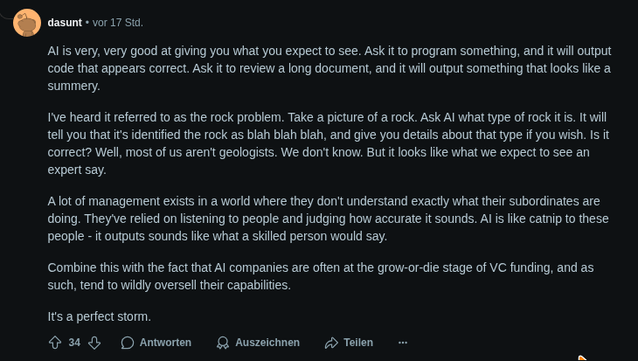Upvote the comment by dasunt
This screenshot has width=638, height=361.
pyautogui.click(x=55, y=343)
